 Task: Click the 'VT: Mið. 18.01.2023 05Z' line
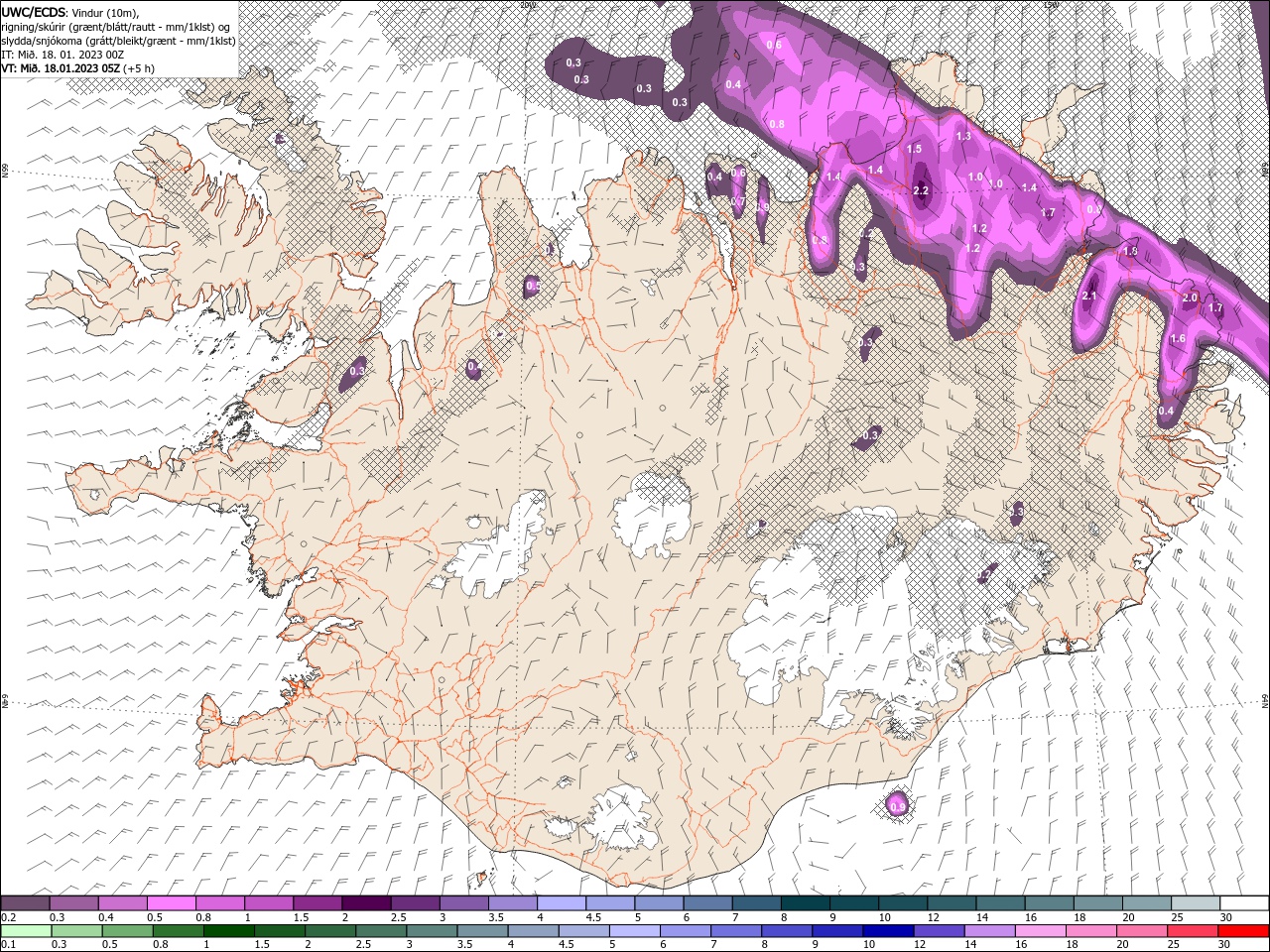61,68
